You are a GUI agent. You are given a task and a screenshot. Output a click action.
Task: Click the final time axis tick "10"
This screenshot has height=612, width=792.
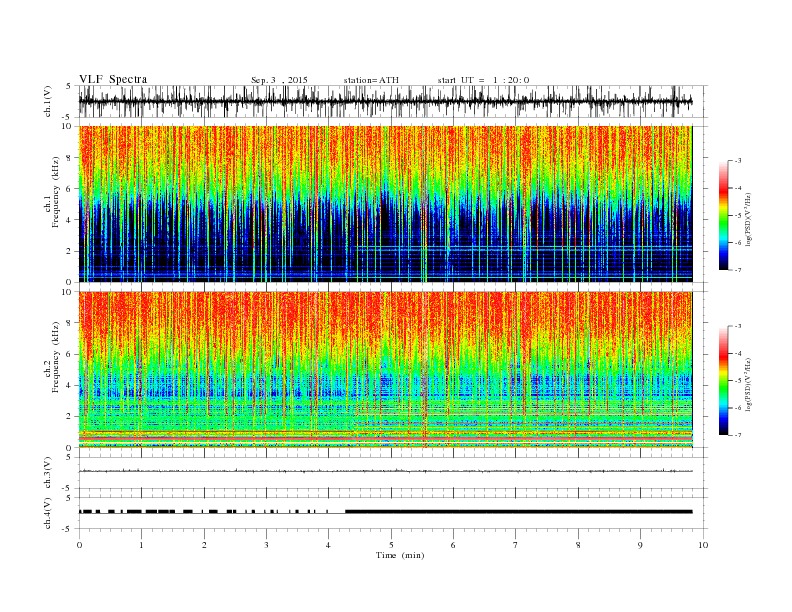tap(703, 545)
